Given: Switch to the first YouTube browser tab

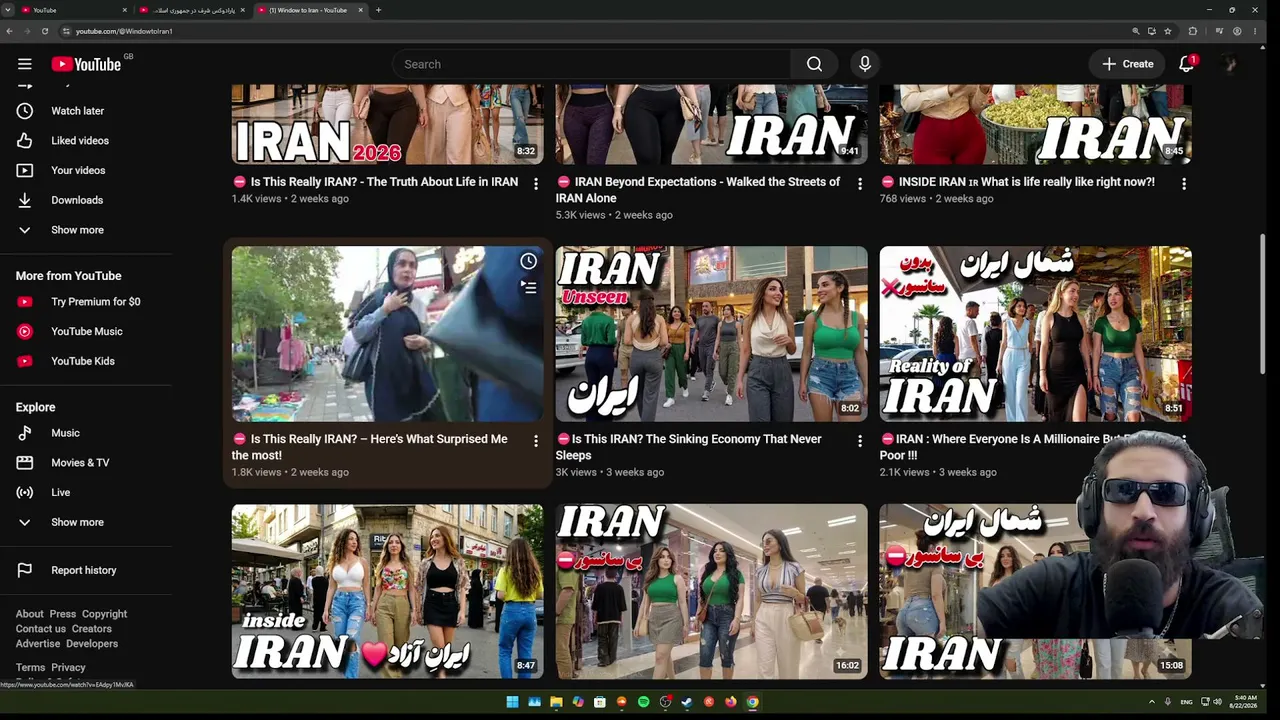Looking at the screenshot, I should [70, 10].
